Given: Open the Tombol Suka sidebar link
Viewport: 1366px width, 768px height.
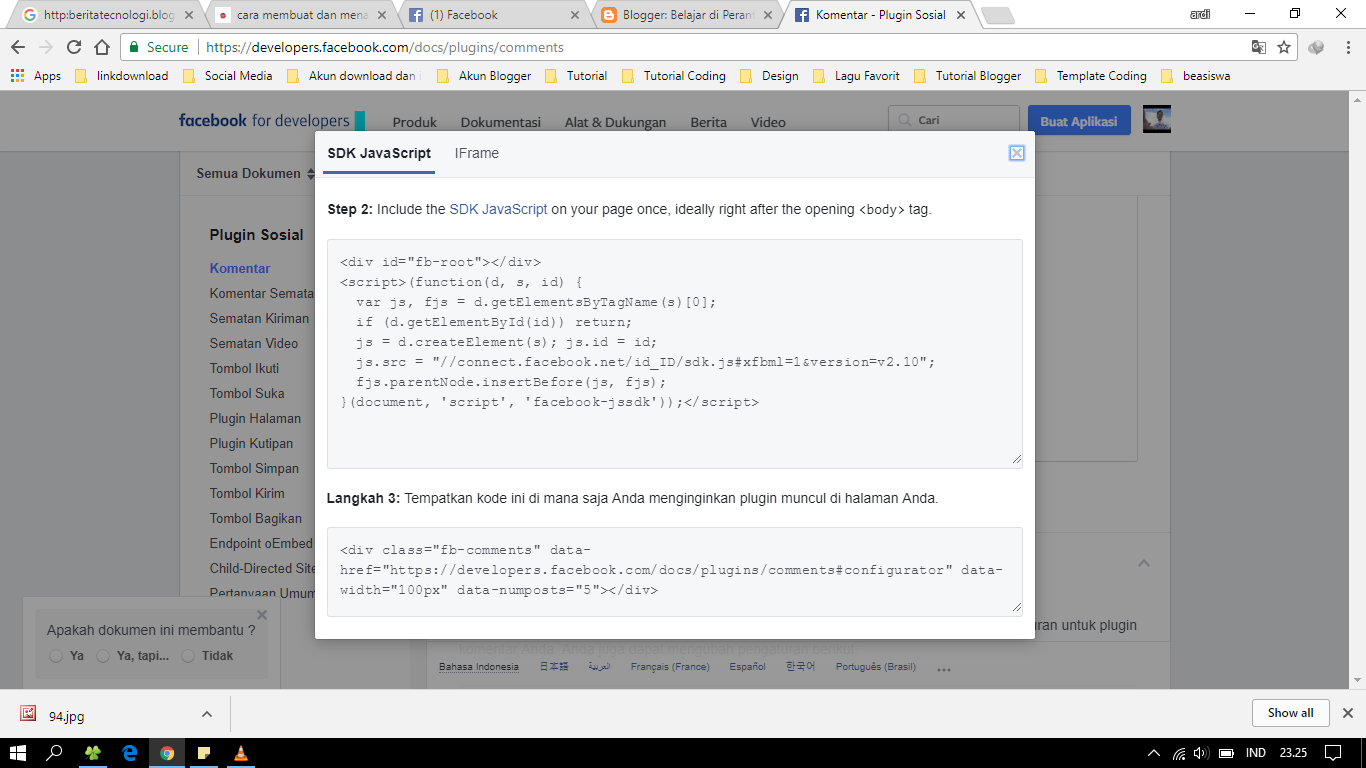Looking at the screenshot, I should pyautogui.click(x=247, y=393).
